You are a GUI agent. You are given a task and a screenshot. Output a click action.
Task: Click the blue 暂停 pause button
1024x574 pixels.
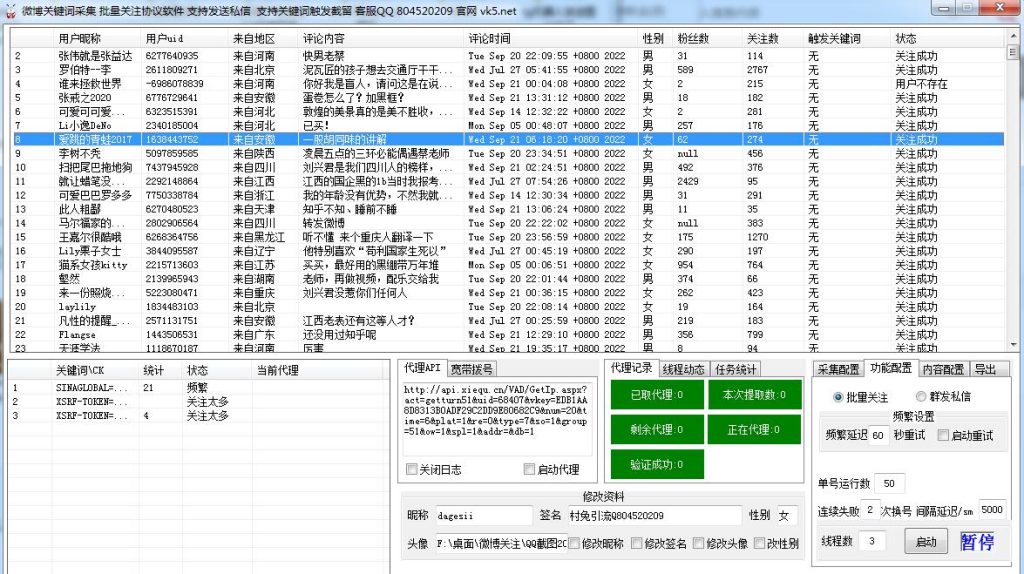[977, 542]
